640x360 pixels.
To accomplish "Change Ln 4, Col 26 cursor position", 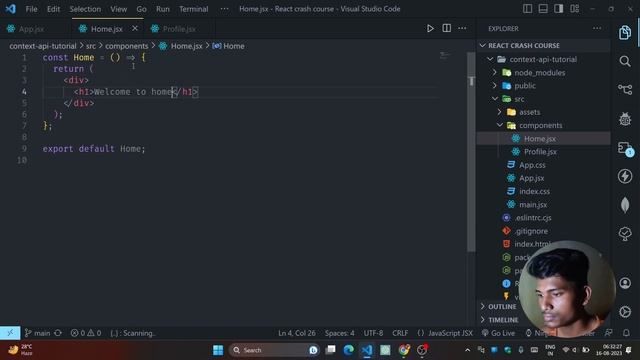I will (297, 333).
